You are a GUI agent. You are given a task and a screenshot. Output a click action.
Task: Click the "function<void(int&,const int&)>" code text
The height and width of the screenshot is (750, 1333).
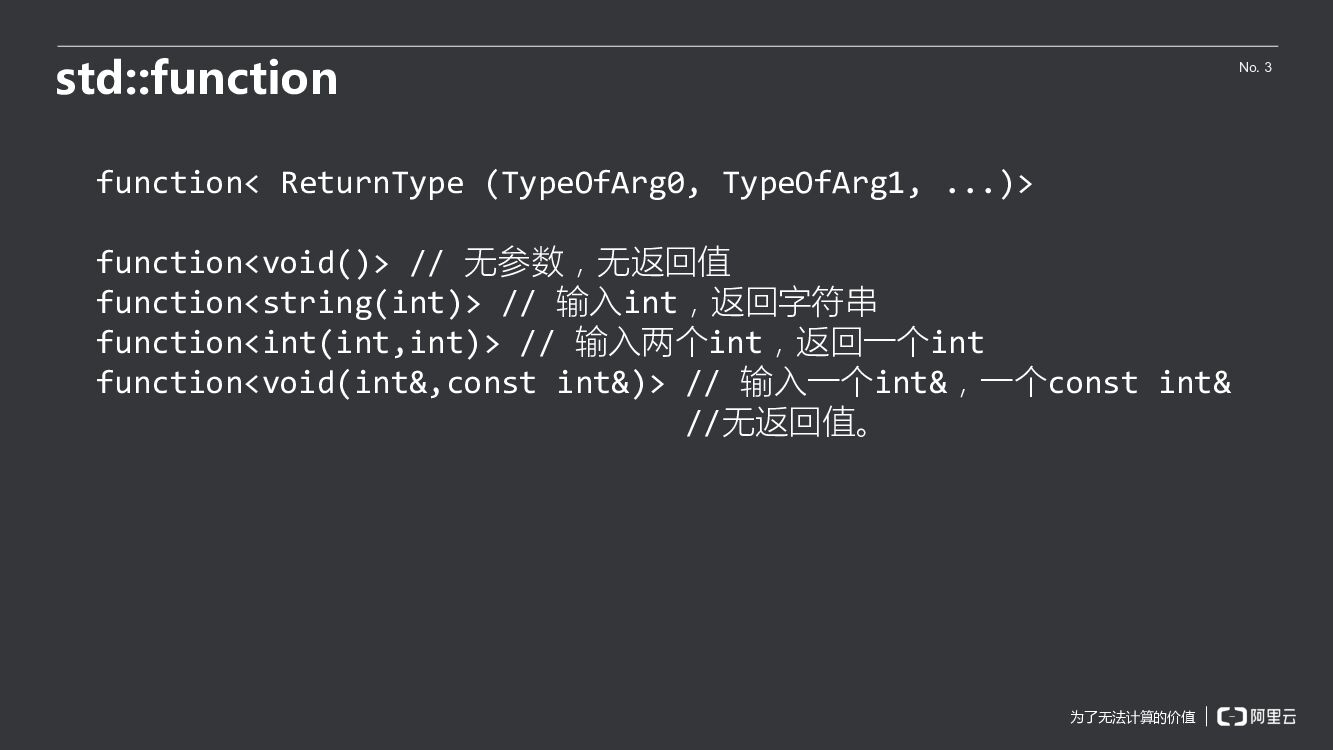click(381, 383)
